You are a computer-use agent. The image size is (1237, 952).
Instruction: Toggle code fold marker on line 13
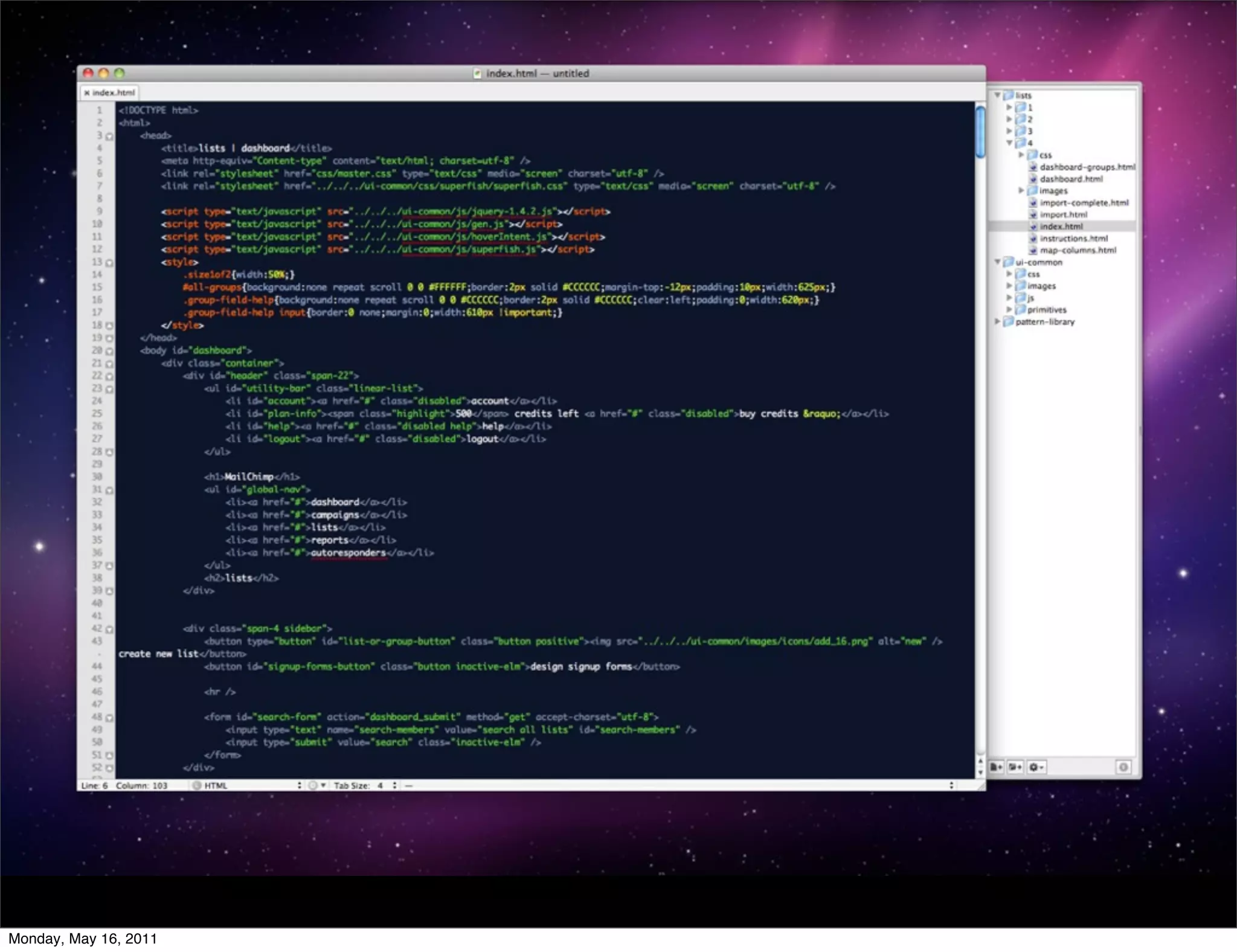coord(109,262)
